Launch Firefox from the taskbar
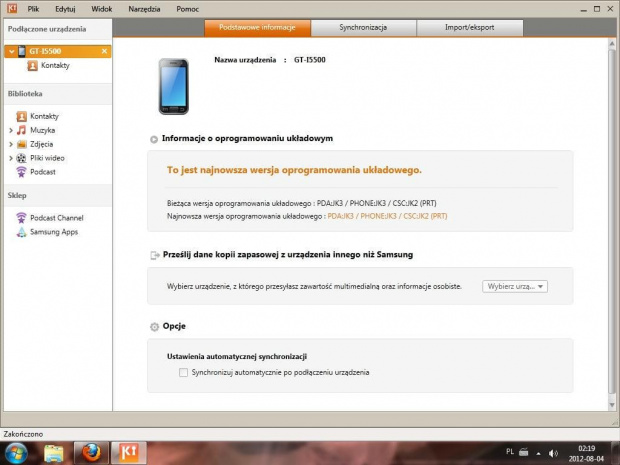The width and height of the screenshot is (620, 465). pos(91,453)
